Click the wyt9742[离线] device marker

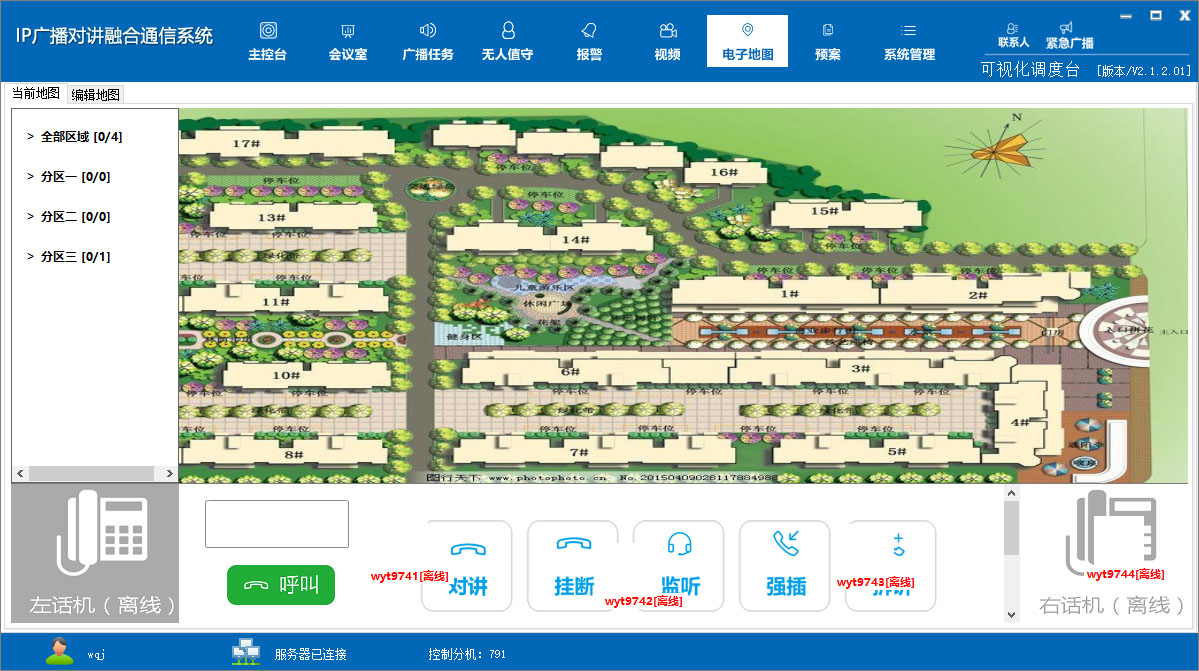pyautogui.click(x=644, y=601)
